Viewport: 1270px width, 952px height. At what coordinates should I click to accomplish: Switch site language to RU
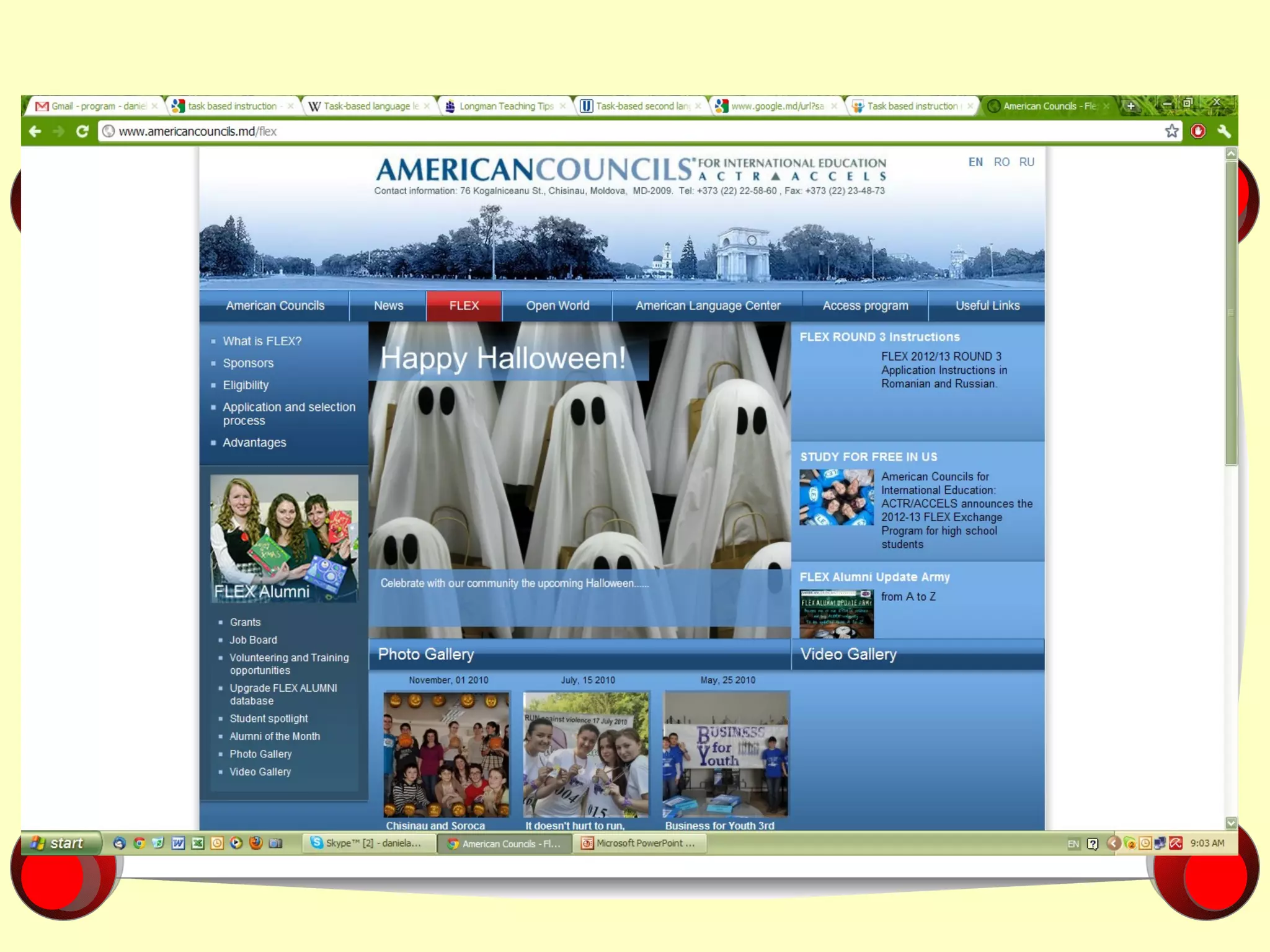1026,162
